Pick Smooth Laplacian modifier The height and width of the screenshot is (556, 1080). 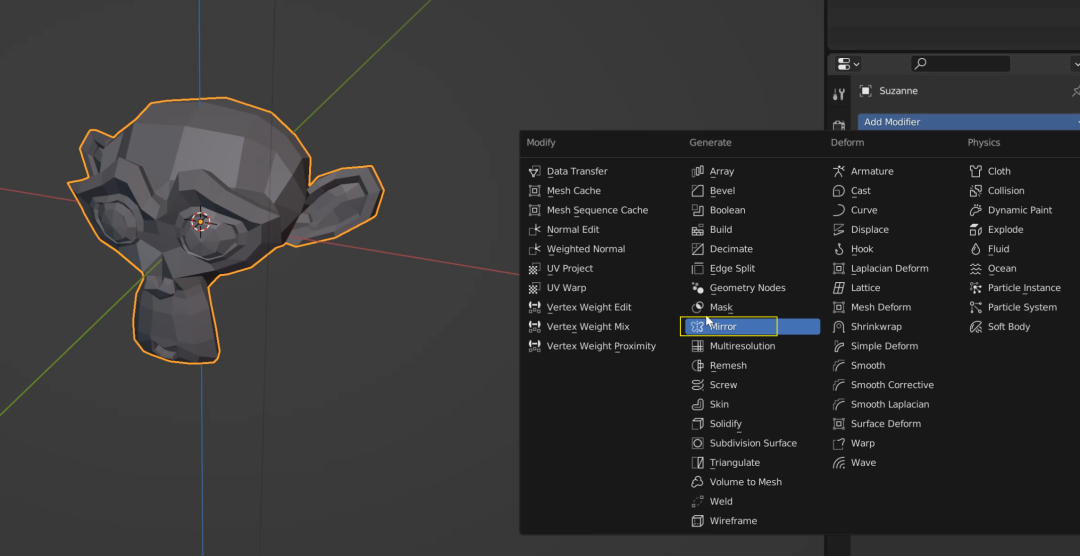[890, 404]
